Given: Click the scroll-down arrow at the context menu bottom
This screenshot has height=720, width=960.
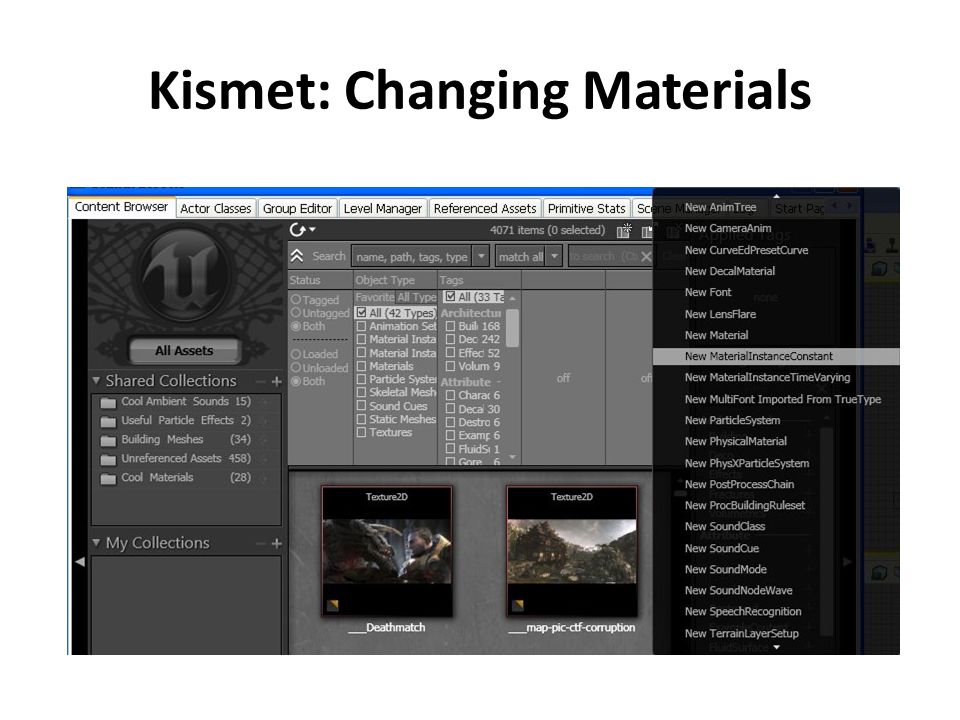Looking at the screenshot, I should tap(776, 647).
